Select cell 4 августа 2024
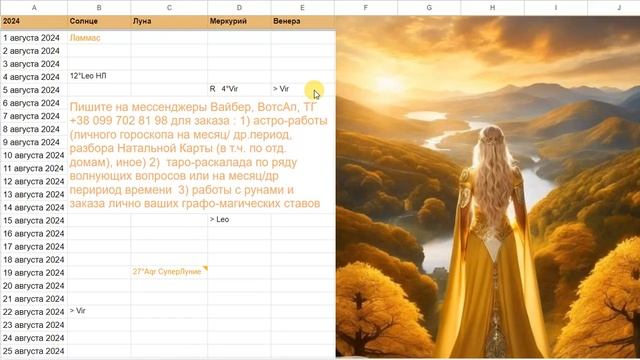Viewport: 640px width, 360px height. [34, 77]
